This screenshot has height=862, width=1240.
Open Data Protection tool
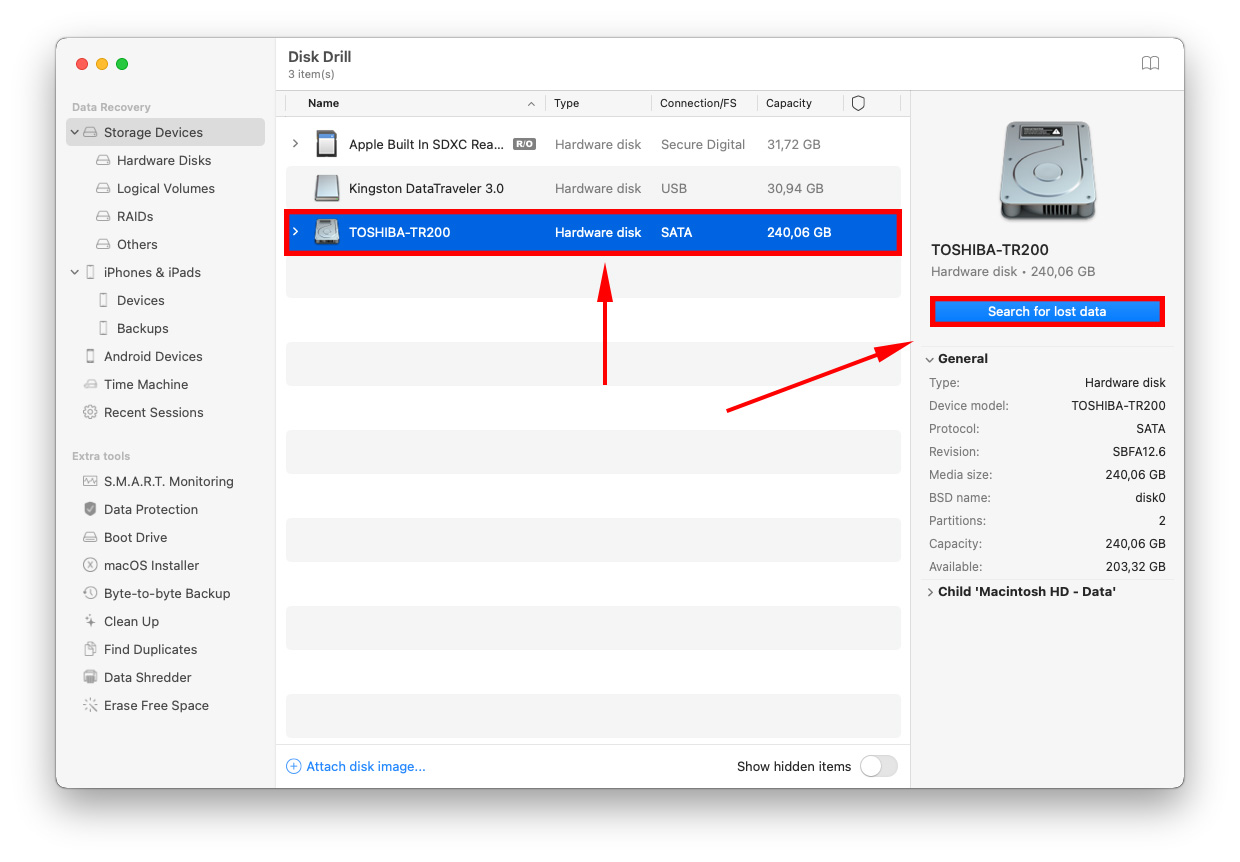(151, 509)
